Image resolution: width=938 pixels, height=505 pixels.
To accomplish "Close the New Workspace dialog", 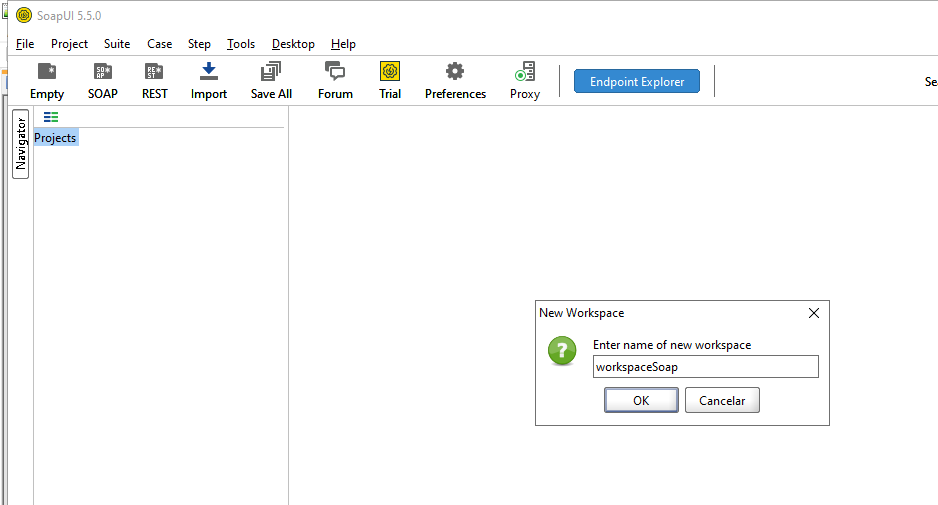I will click(814, 313).
